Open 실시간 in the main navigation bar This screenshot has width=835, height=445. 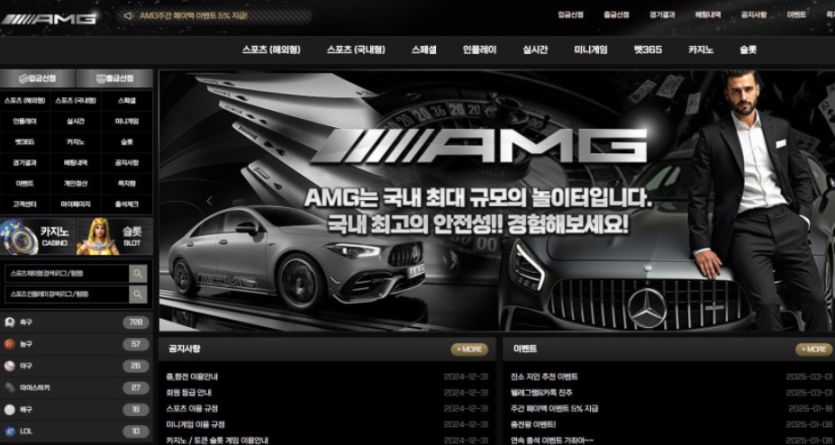[535, 50]
